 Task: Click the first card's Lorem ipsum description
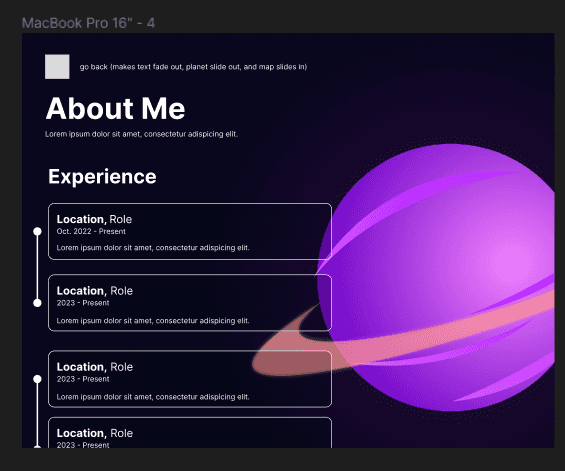(153, 248)
